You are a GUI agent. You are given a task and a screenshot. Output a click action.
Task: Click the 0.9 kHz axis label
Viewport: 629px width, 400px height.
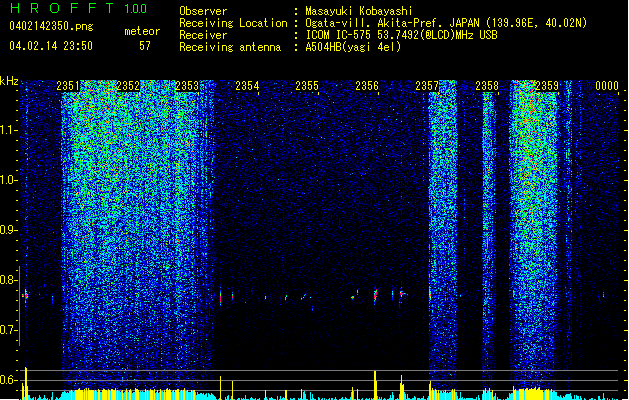tap(9, 230)
